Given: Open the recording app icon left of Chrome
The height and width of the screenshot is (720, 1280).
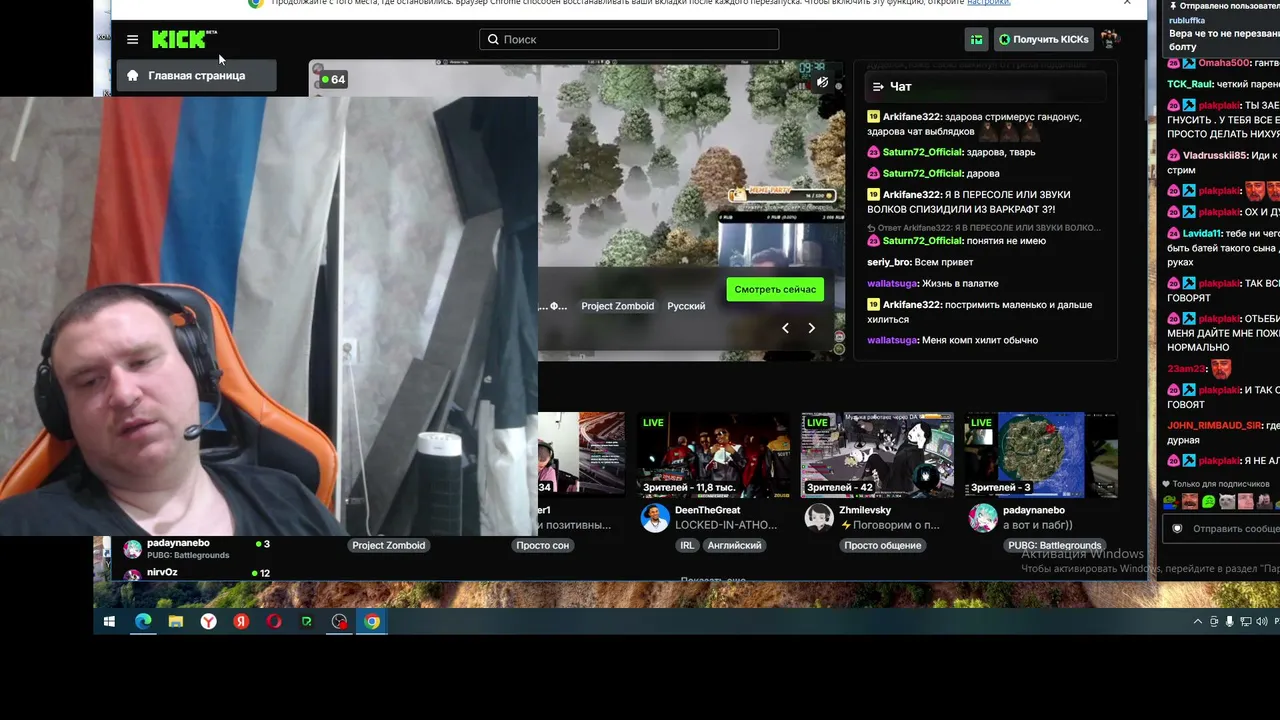Looking at the screenshot, I should pyautogui.click(x=340, y=622).
